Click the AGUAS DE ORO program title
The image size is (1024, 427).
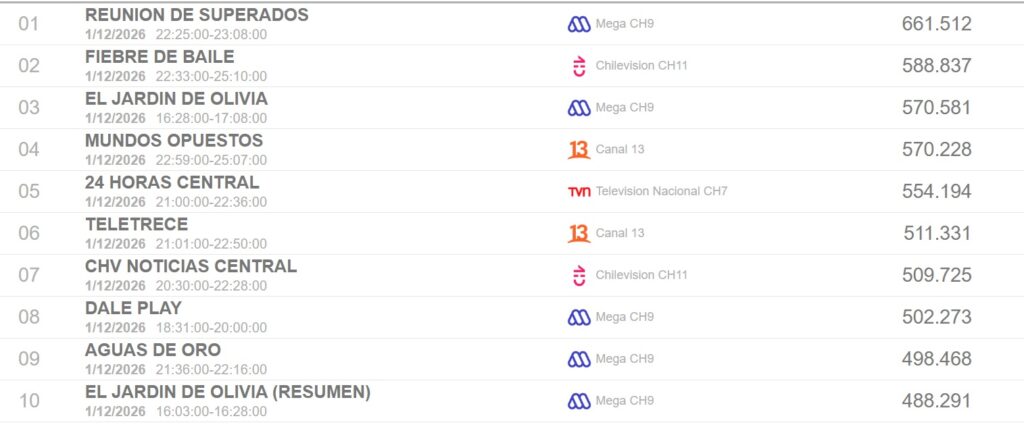(x=153, y=350)
